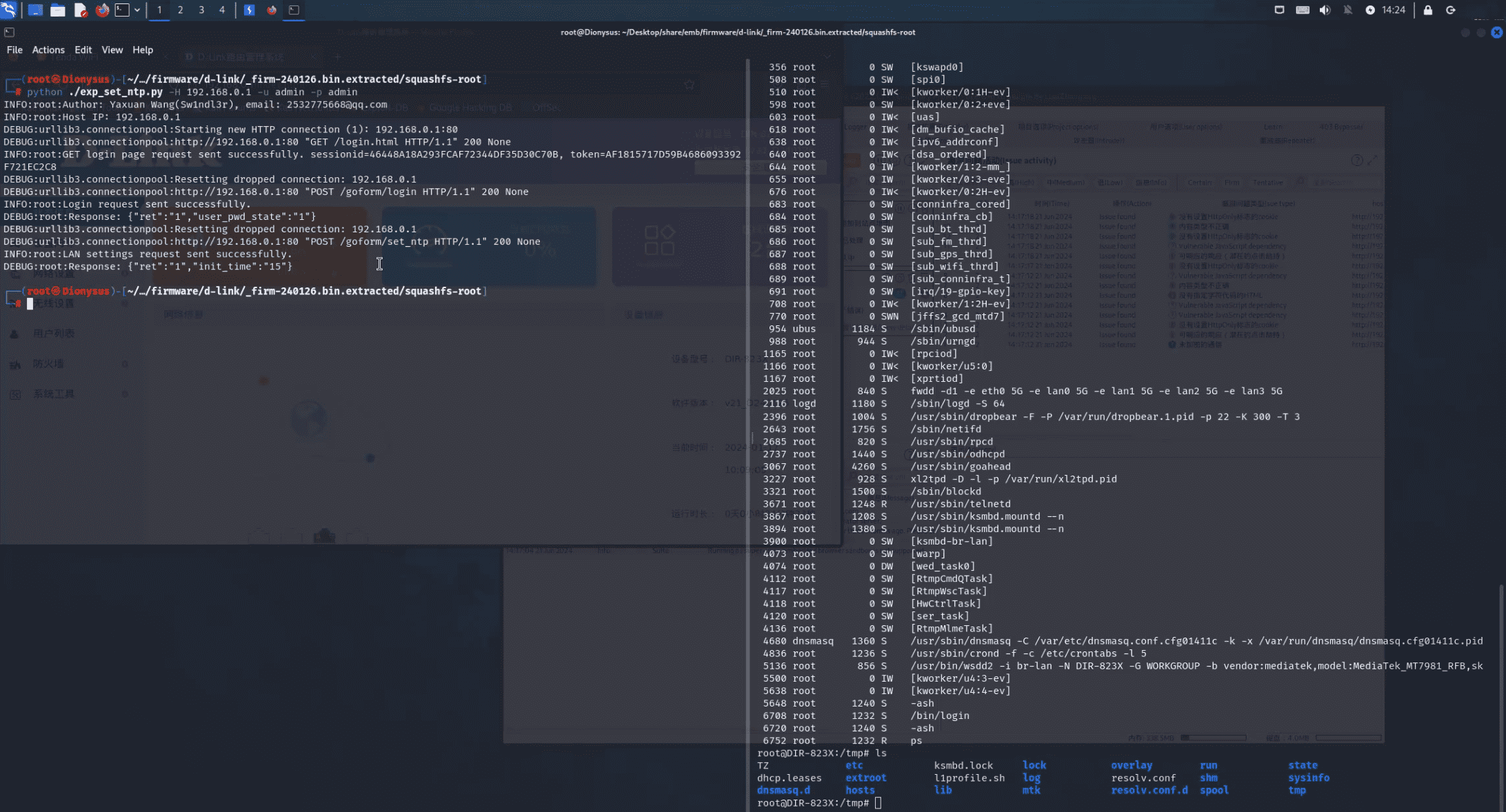Open the Actions menu

(48, 50)
